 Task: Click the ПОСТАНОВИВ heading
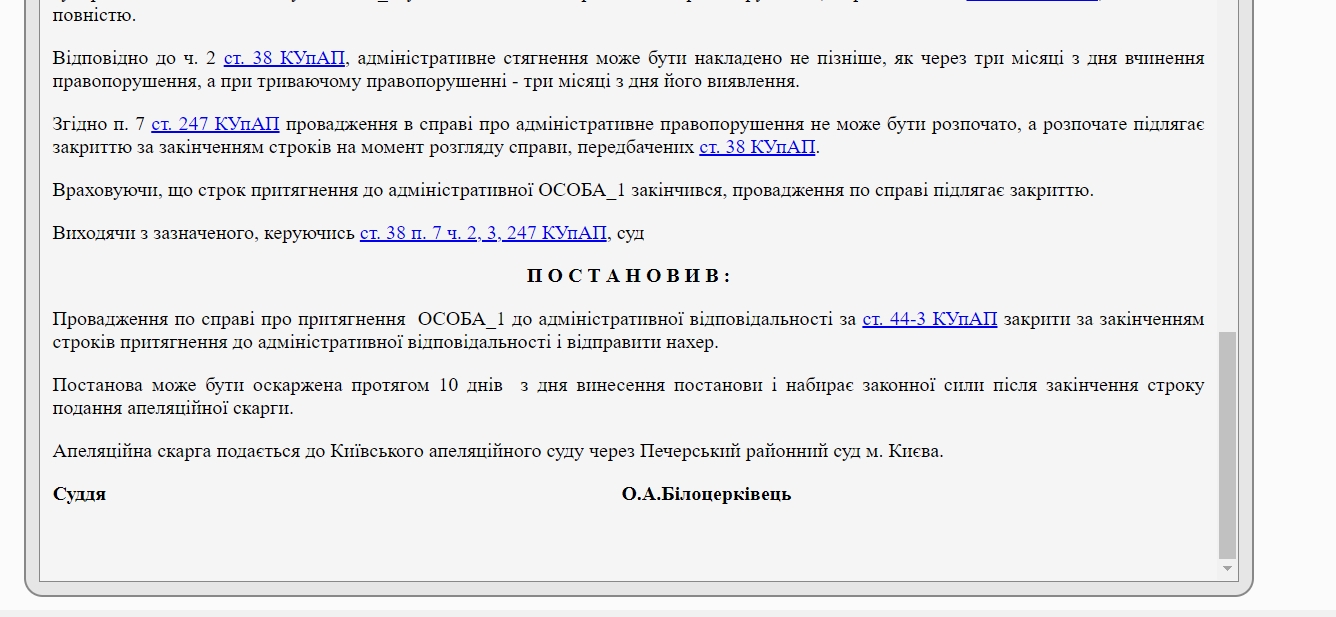pos(628,276)
